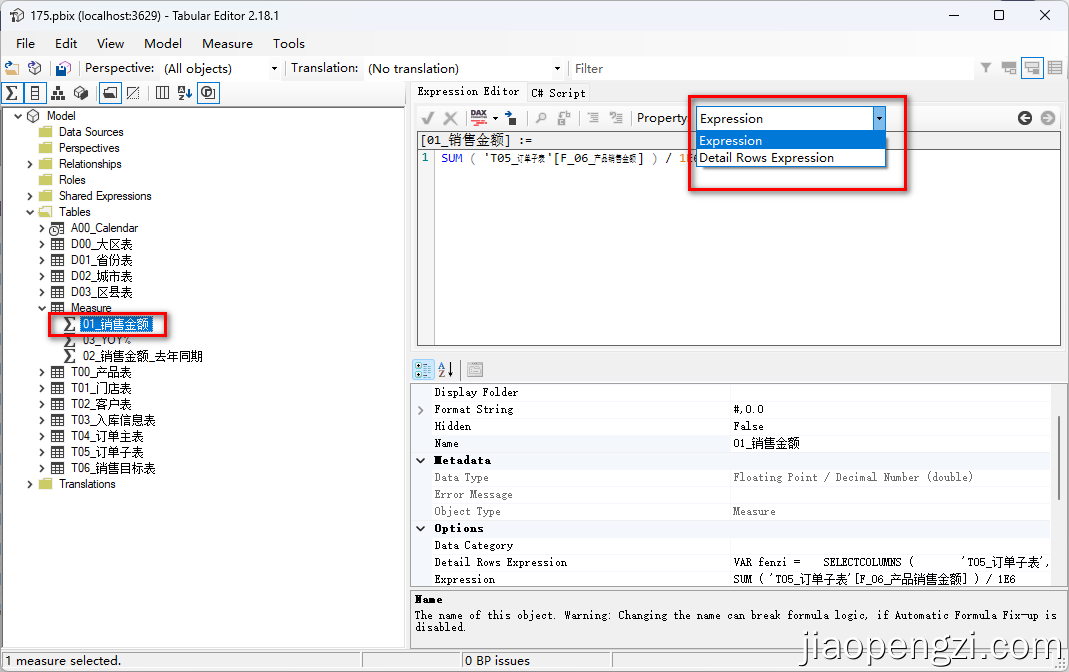Click the uncomment lines icon
Screen dimensions: 1069x672
point(616,118)
